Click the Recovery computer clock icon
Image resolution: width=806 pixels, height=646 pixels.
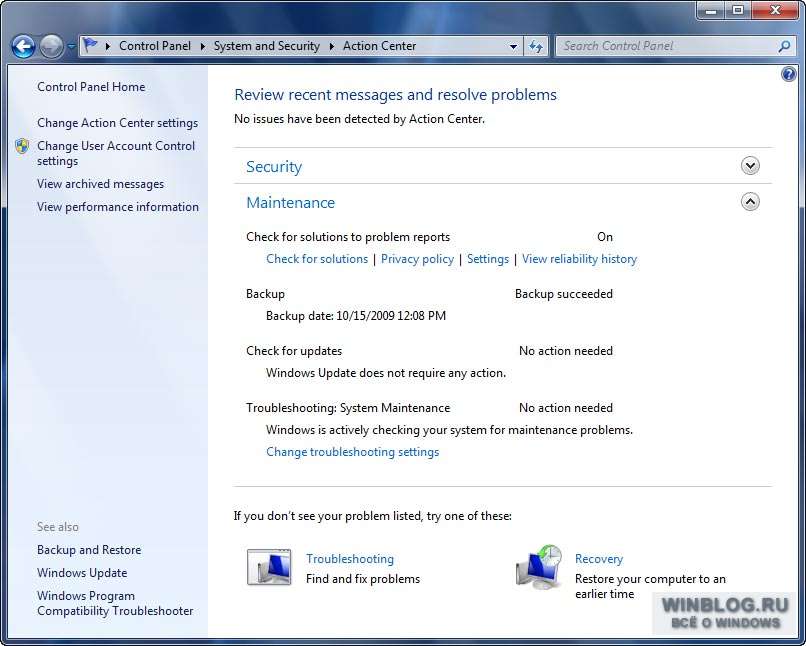[539, 566]
